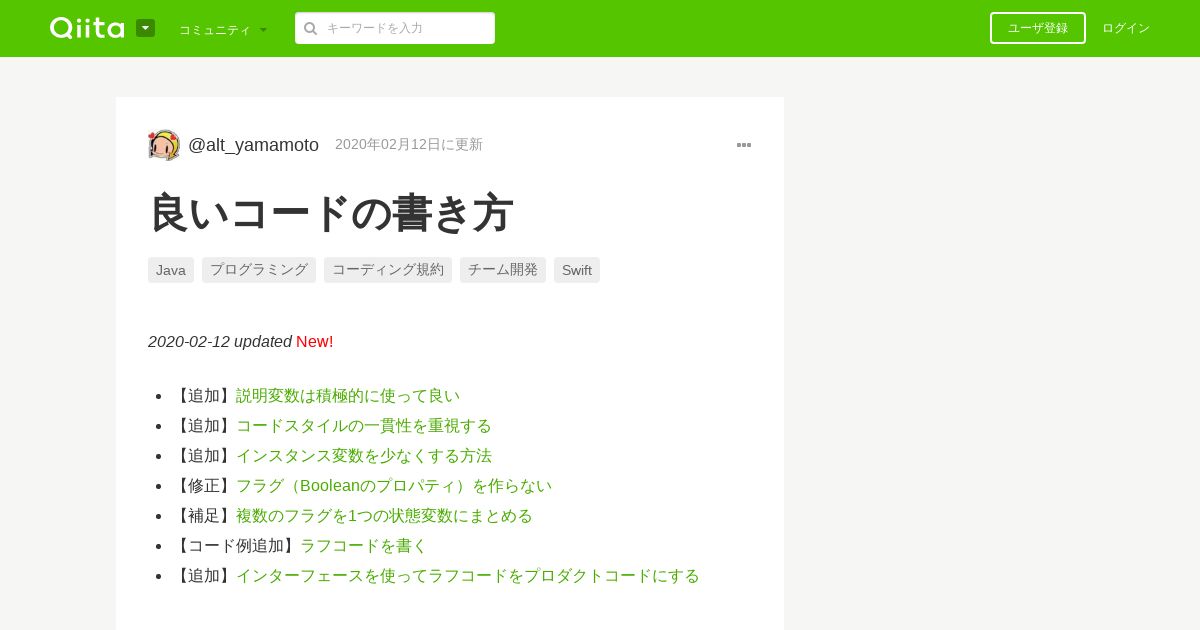Expand the コミュニティ menu
This screenshot has height=630, width=1200.
[223, 30]
